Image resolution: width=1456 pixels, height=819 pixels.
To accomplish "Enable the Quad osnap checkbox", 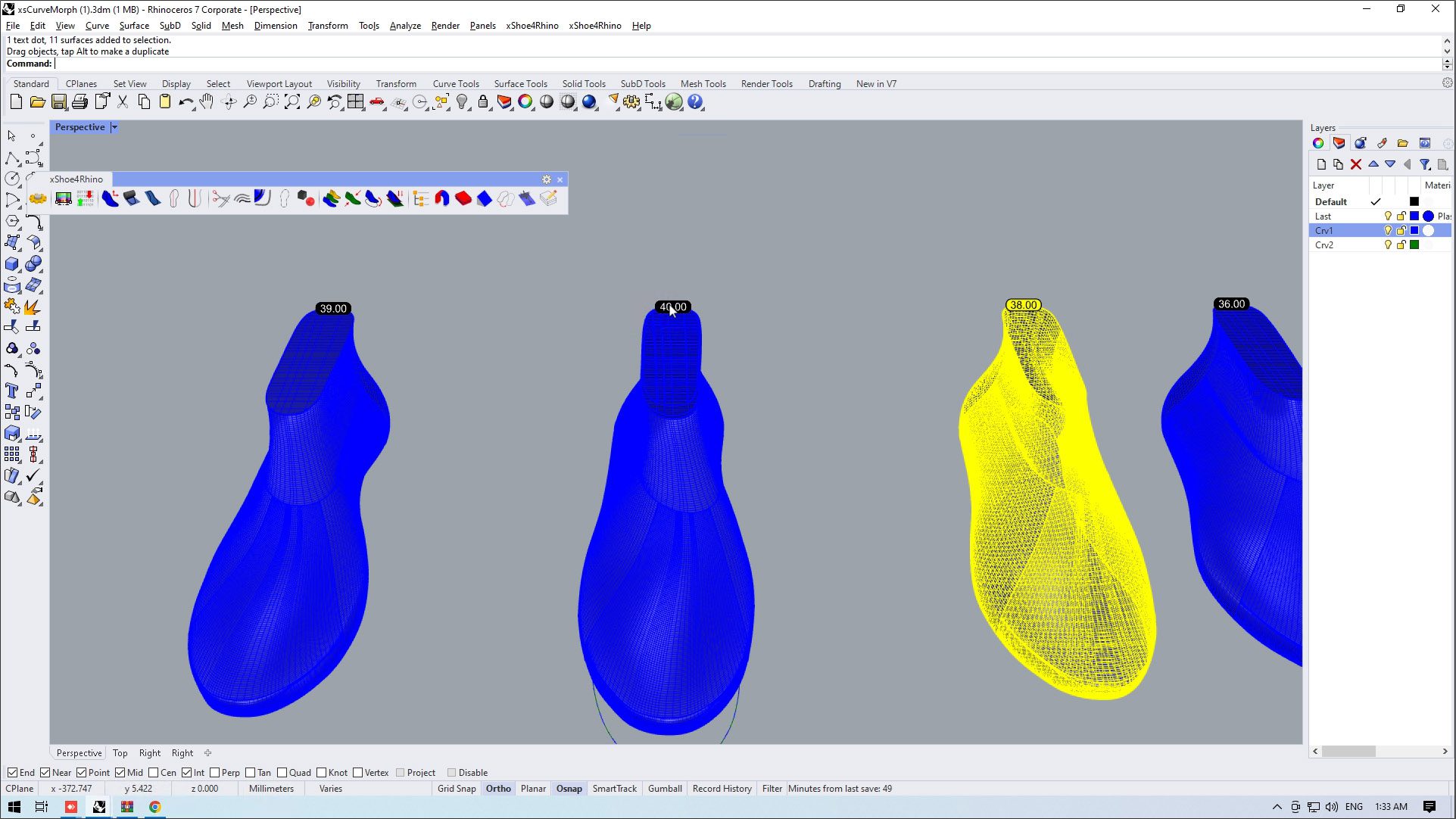I will 282,773.
